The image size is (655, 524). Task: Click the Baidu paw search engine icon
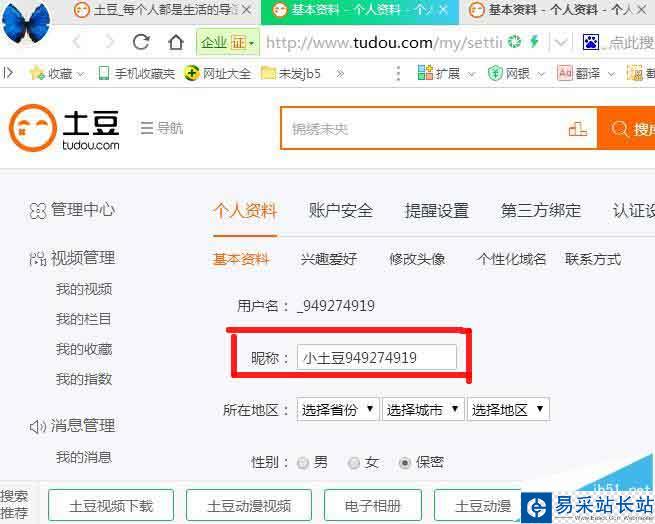coord(591,42)
